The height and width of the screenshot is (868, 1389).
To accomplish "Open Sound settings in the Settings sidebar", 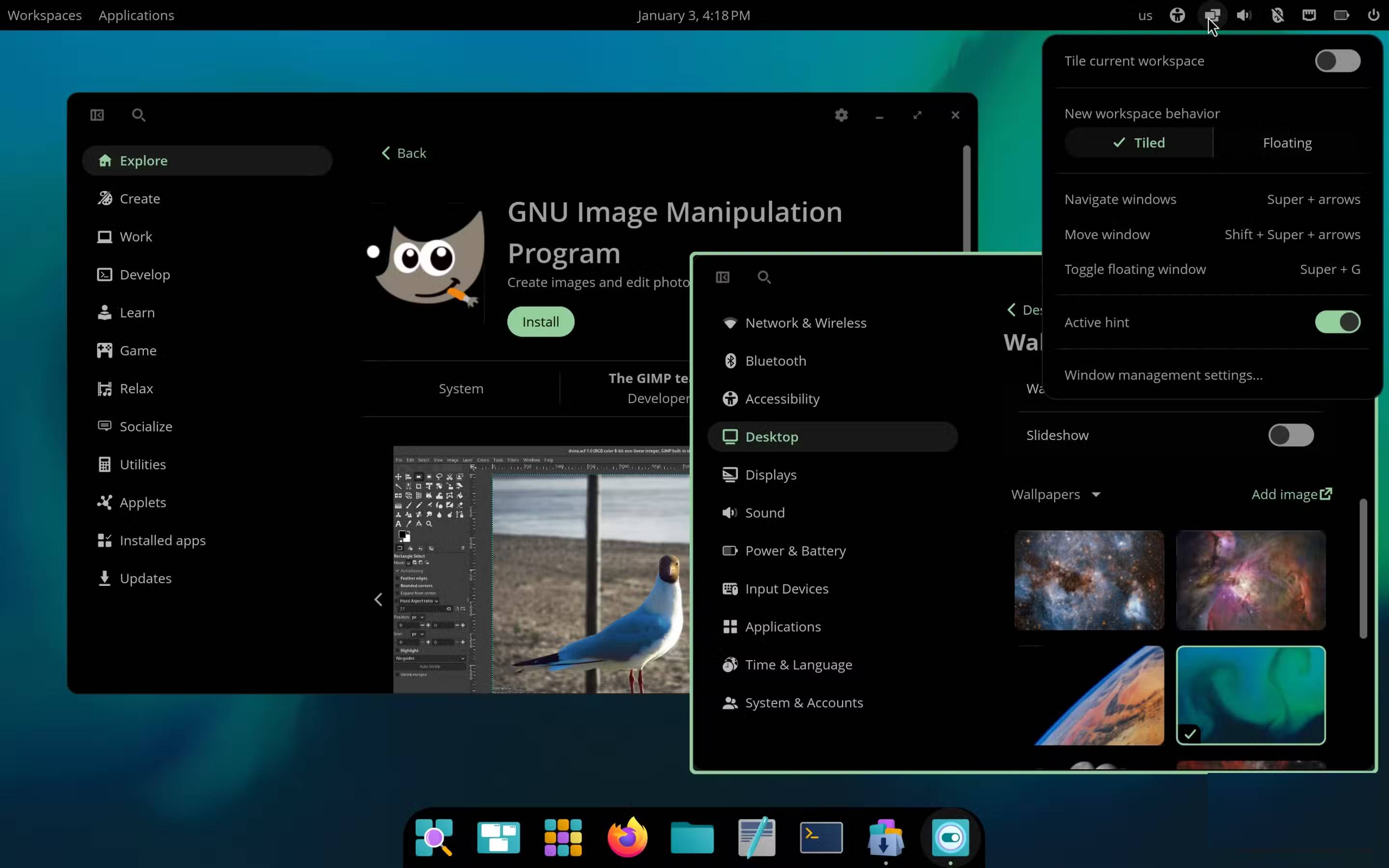I will [x=765, y=512].
